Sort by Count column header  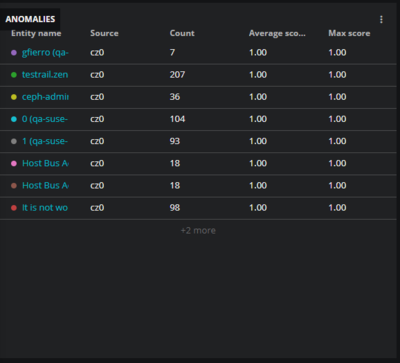pos(182,33)
